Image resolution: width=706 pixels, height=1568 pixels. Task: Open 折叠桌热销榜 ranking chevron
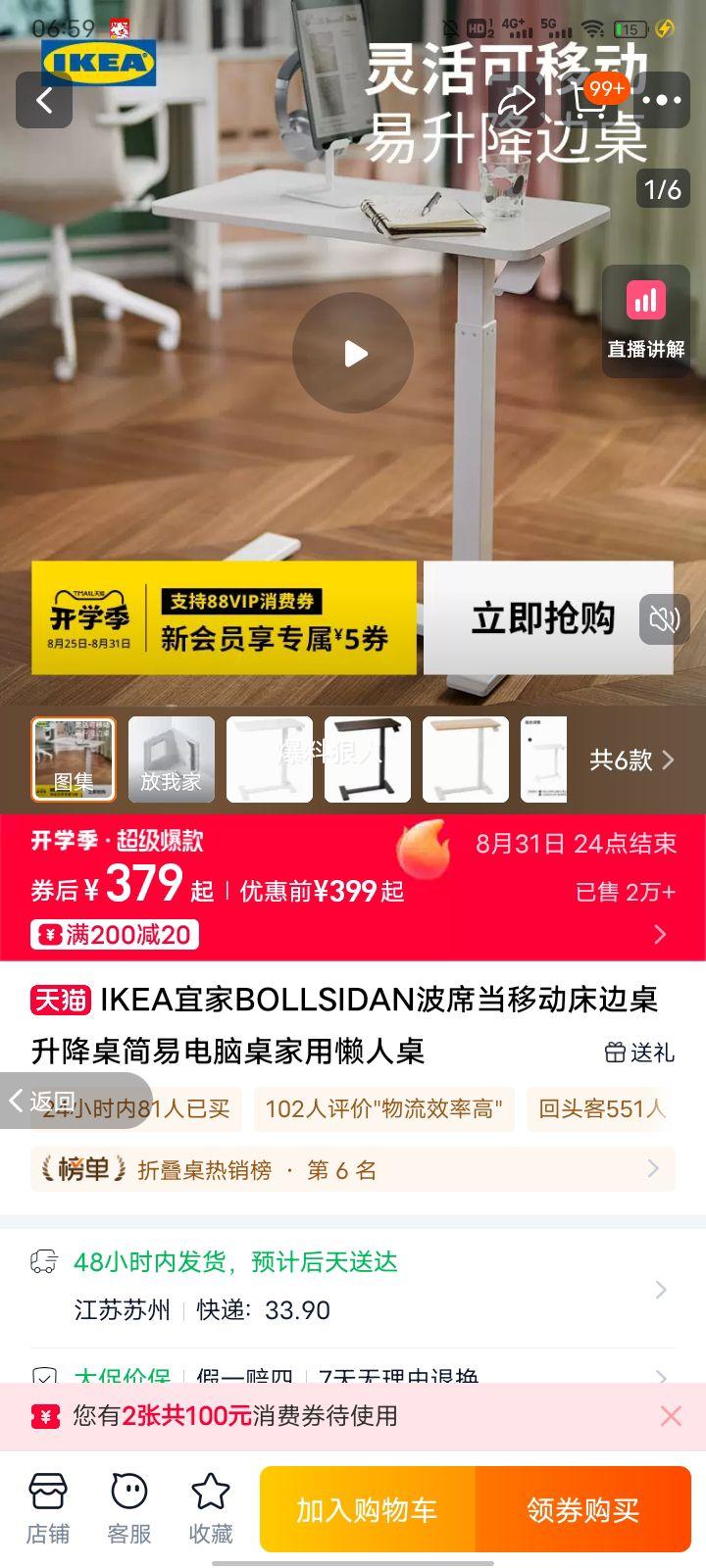click(x=653, y=1168)
